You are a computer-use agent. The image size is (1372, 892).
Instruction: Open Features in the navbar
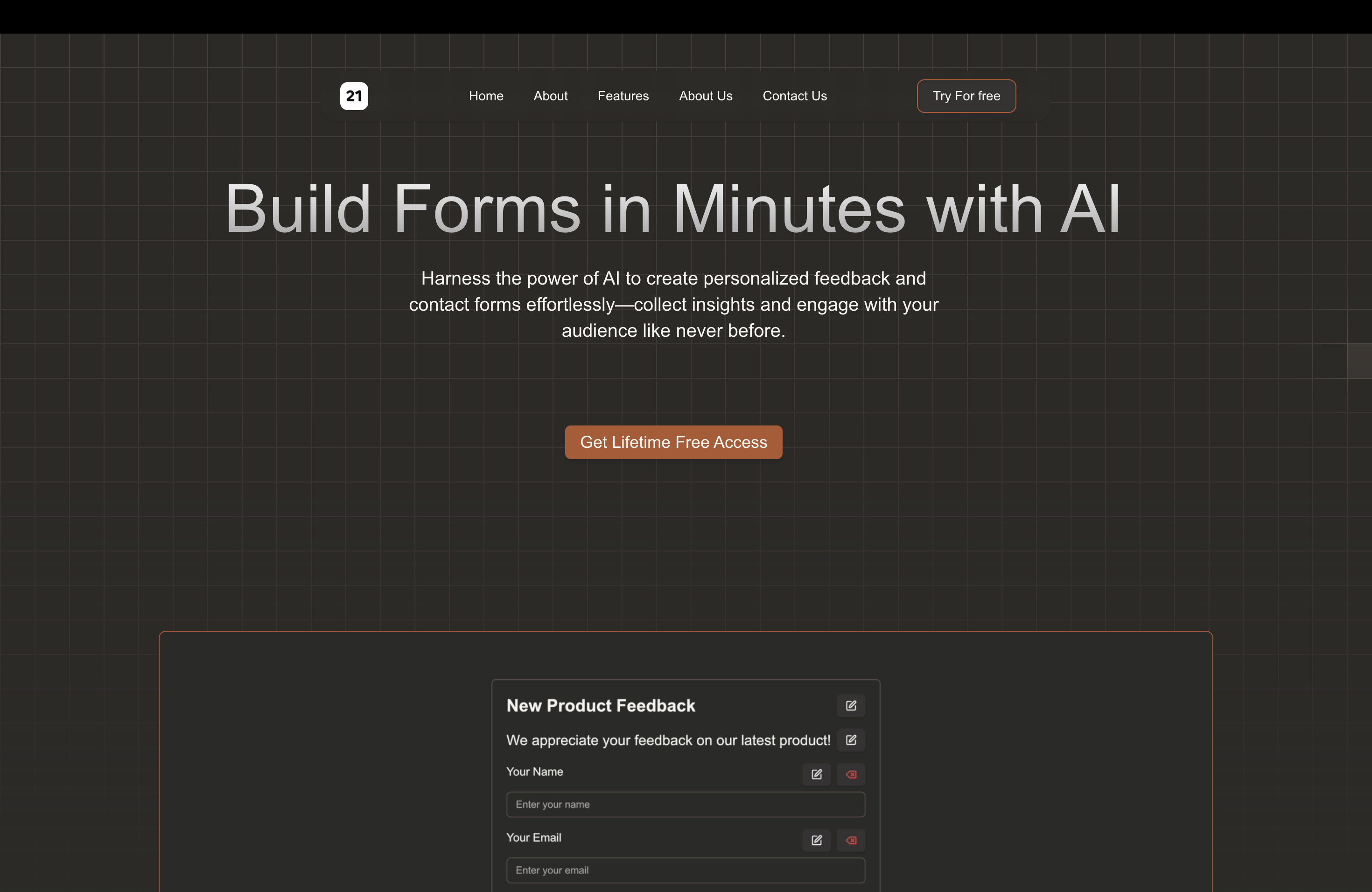[623, 96]
